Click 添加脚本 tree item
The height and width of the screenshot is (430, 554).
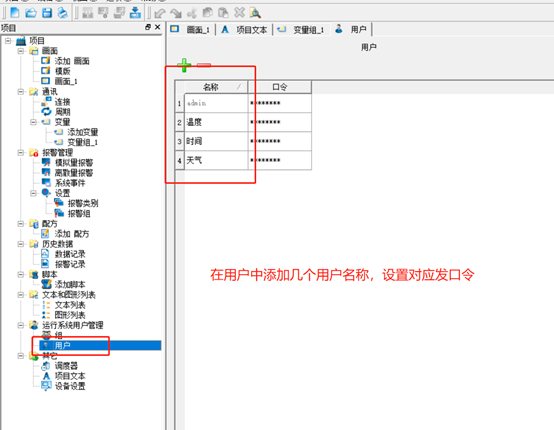[70, 284]
